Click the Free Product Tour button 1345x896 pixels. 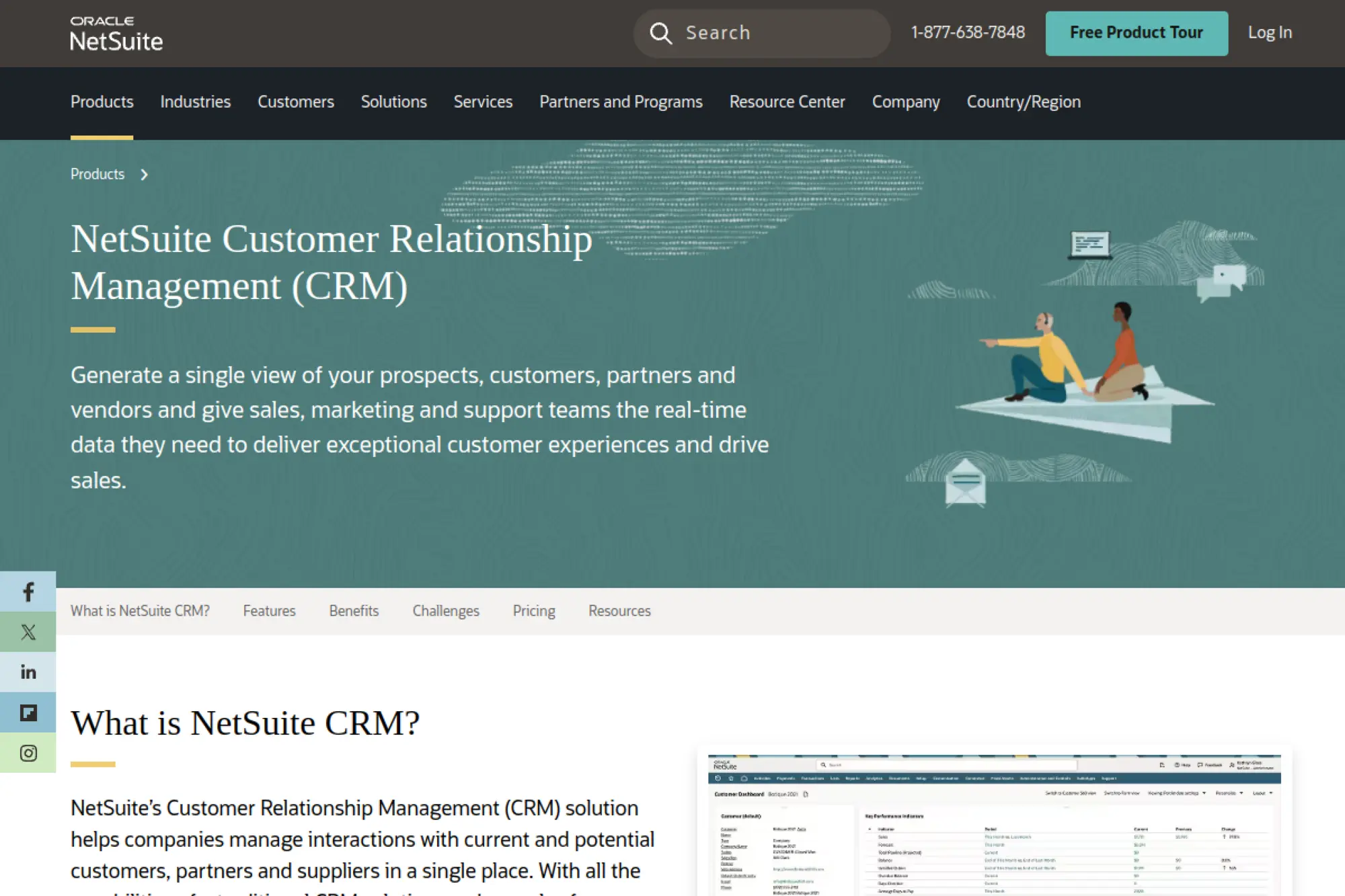(x=1136, y=33)
